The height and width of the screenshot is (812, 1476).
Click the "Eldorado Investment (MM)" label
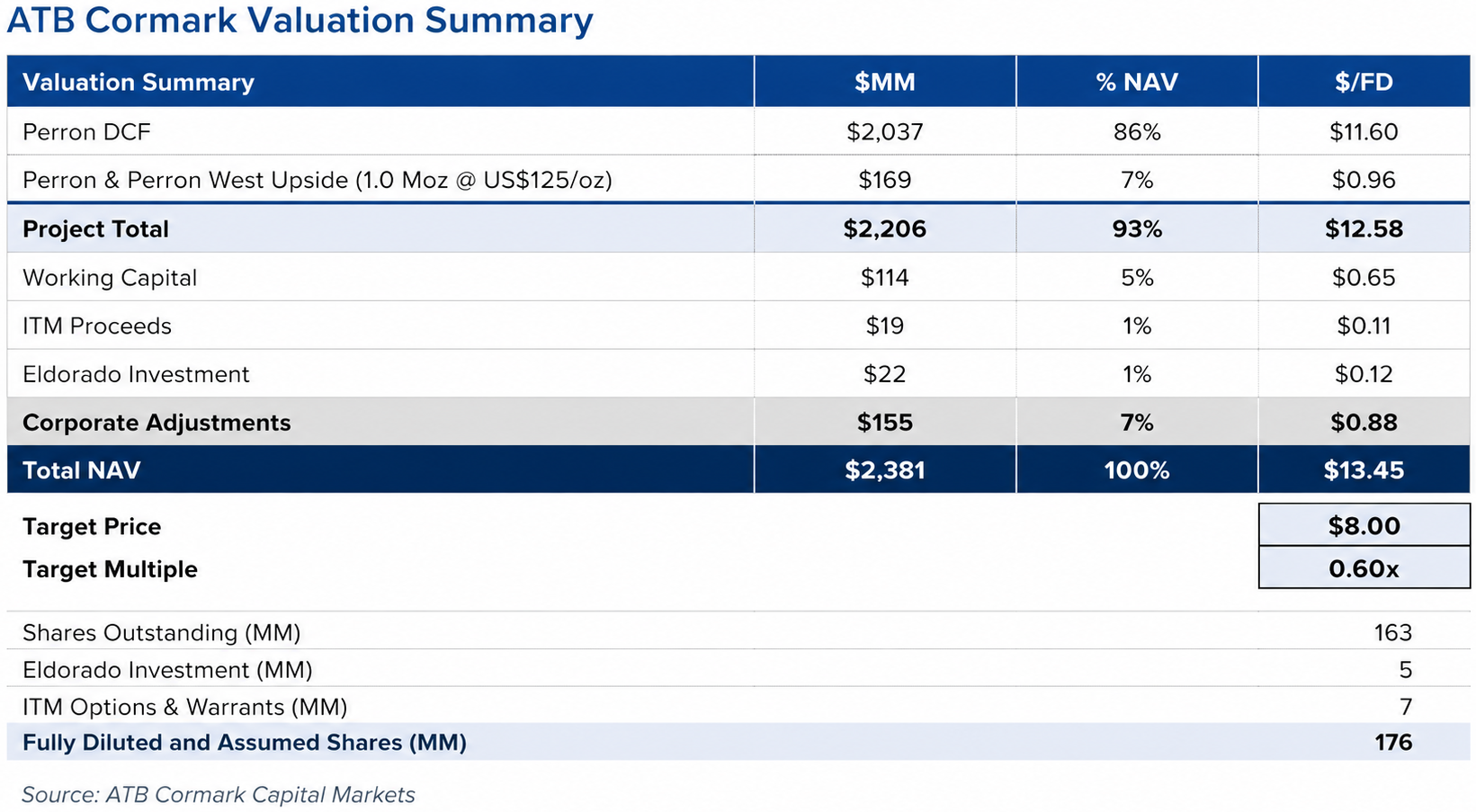(167, 670)
